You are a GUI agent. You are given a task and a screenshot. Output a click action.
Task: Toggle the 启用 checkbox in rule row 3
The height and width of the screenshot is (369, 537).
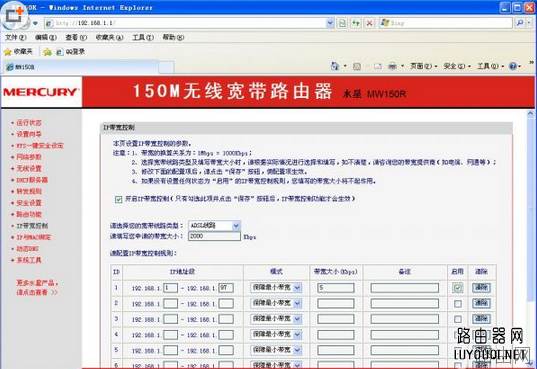pyautogui.click(x=458, y=319)
